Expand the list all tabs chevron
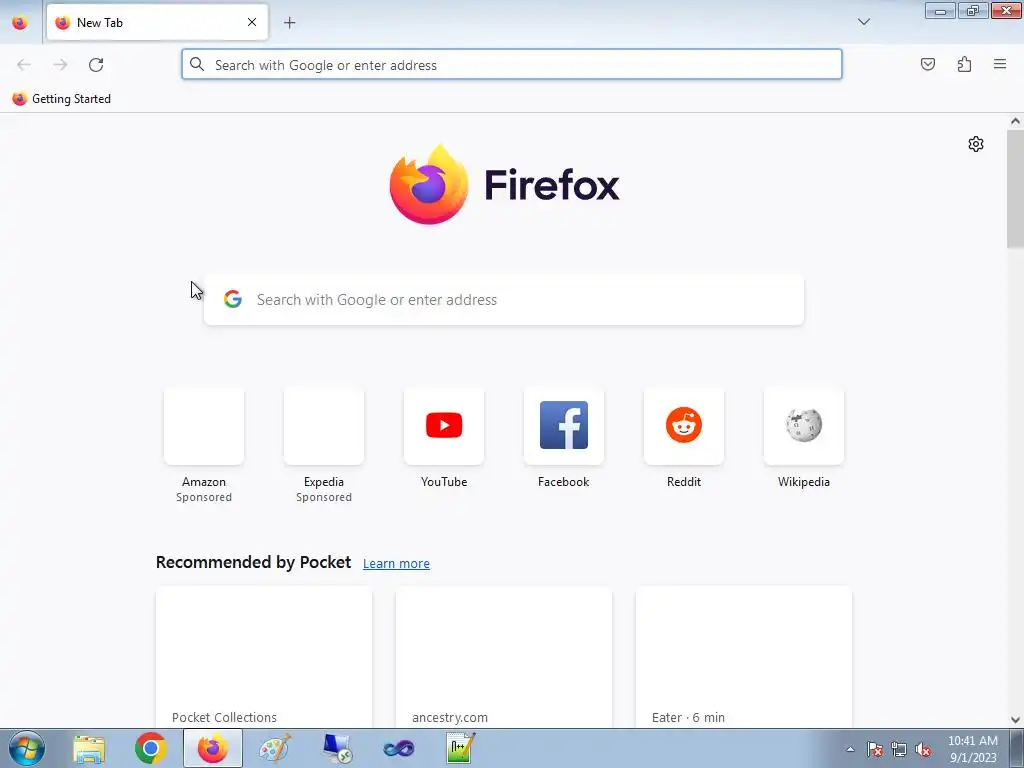Screen dimensions: 1024x768 coord(863,22)
